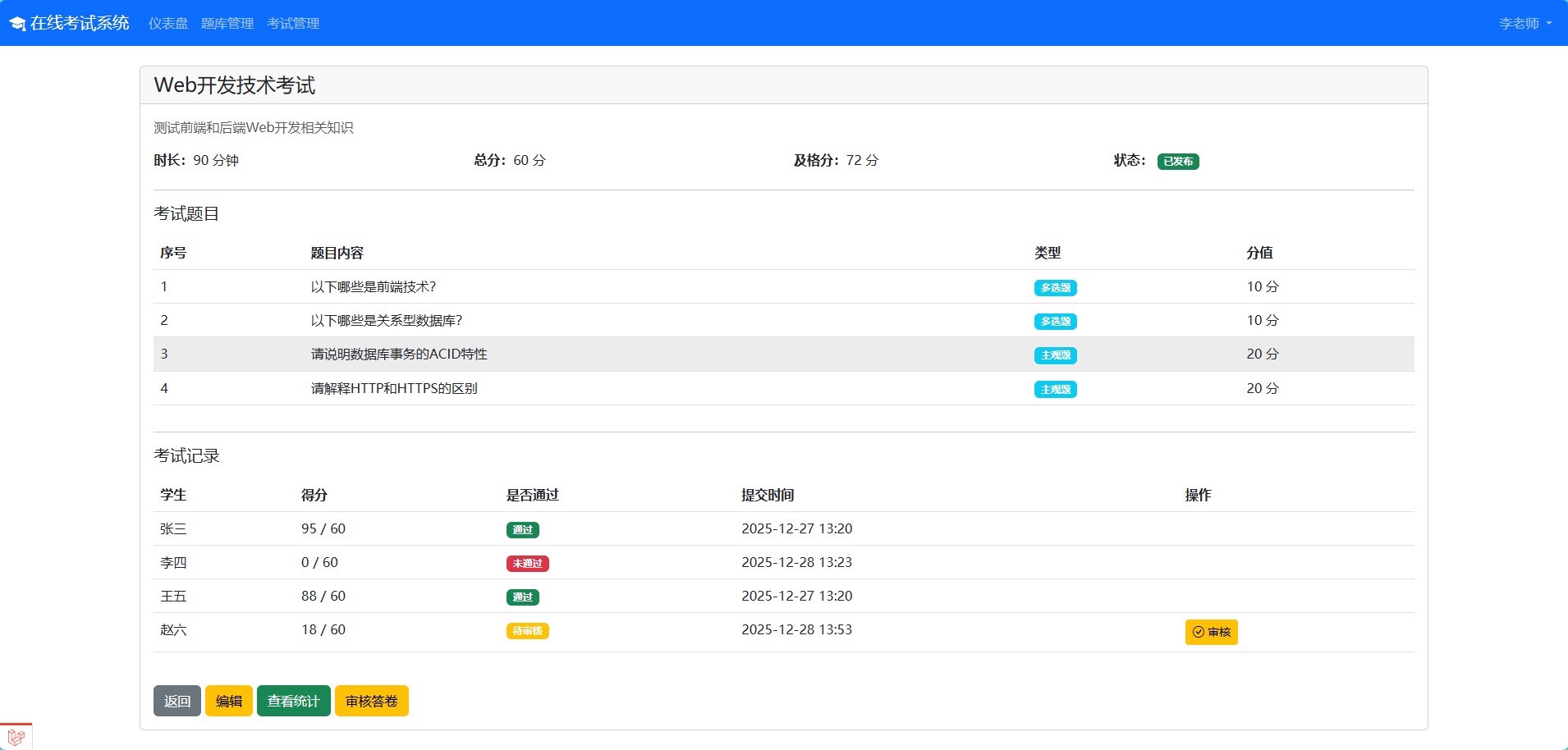This screenshot has width=1568, height=750.
Task: Click the 审核 button for 赵六
Action: click(x=1210, y=632)
